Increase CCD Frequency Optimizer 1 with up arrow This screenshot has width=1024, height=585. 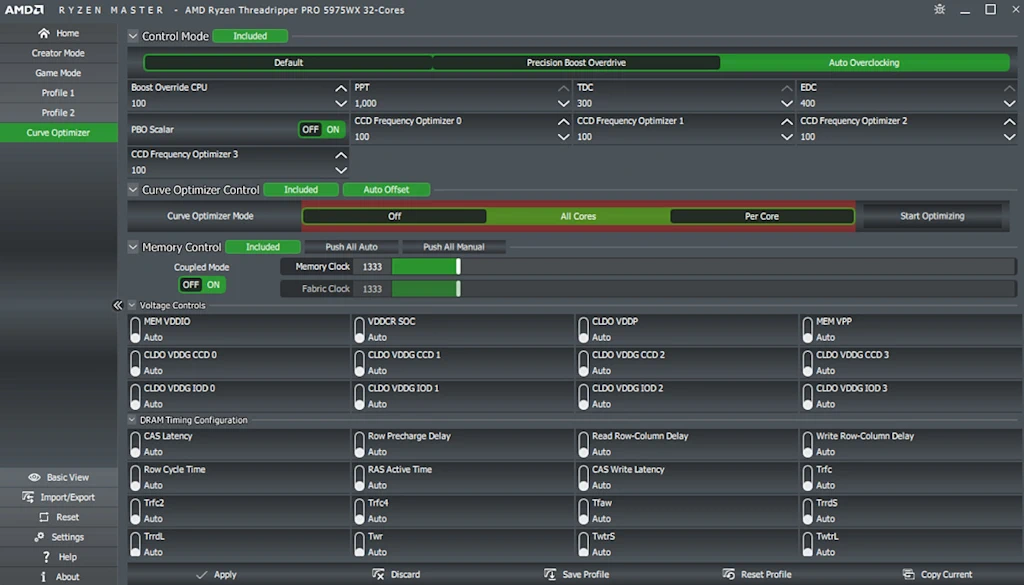pos(787,121)
